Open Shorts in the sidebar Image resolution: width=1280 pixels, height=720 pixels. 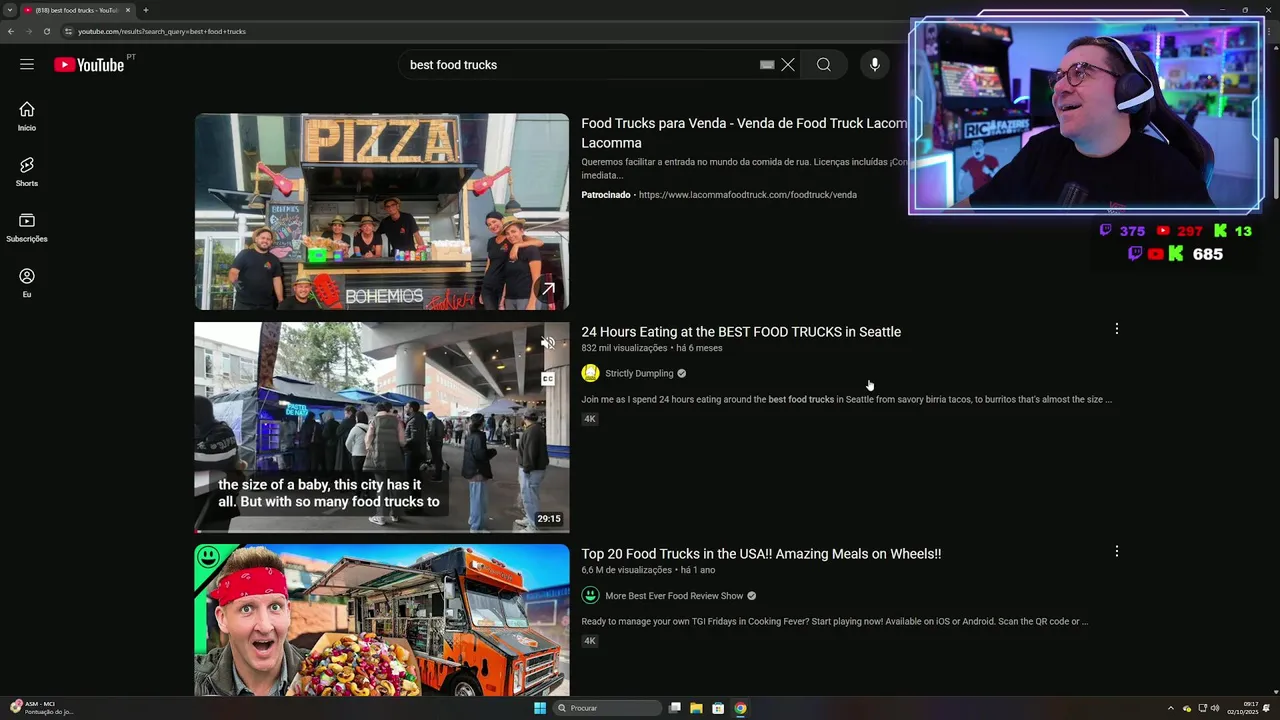(x=27, y=172)
